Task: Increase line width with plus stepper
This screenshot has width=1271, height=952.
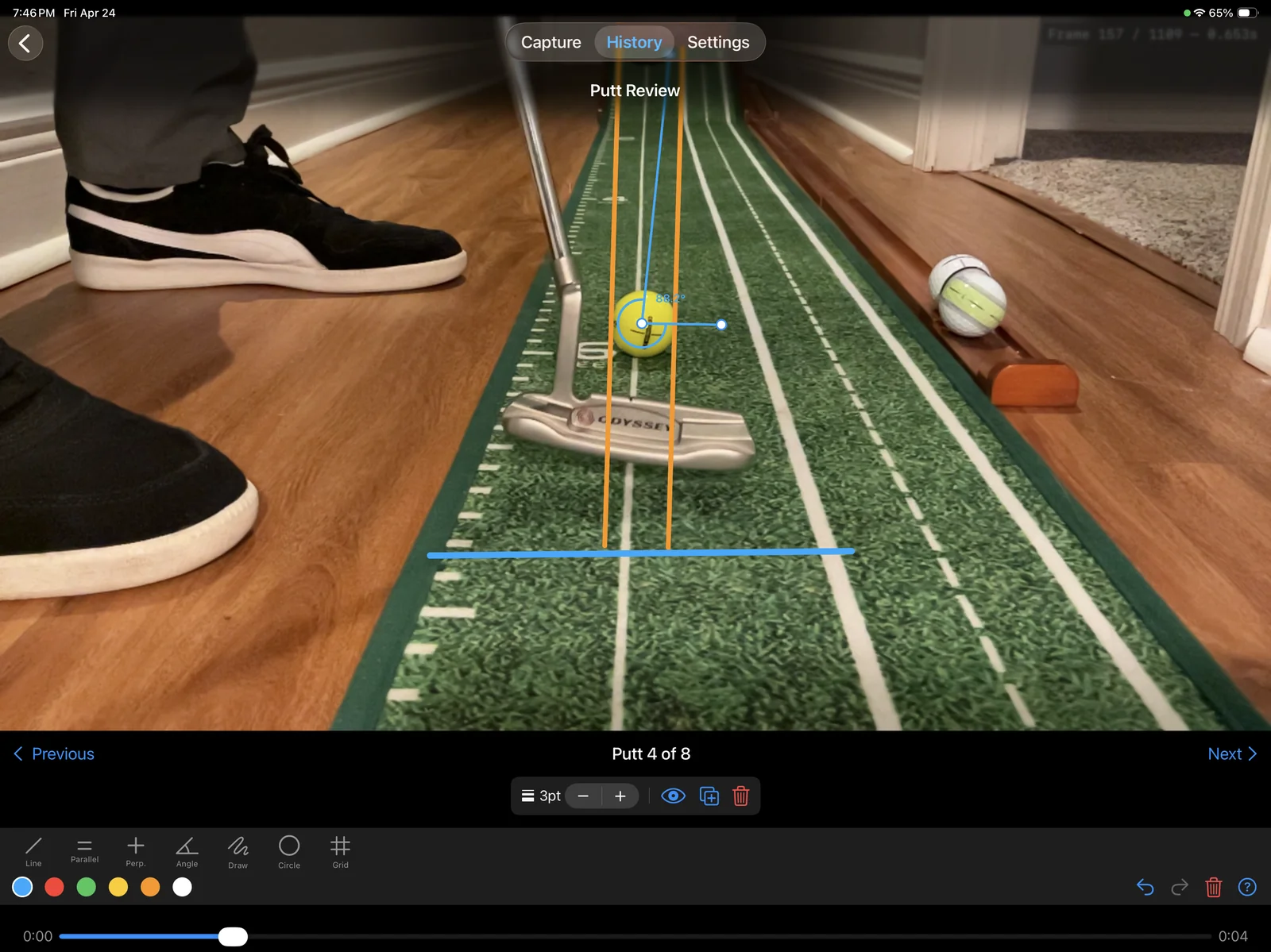Action: (620, 796)
